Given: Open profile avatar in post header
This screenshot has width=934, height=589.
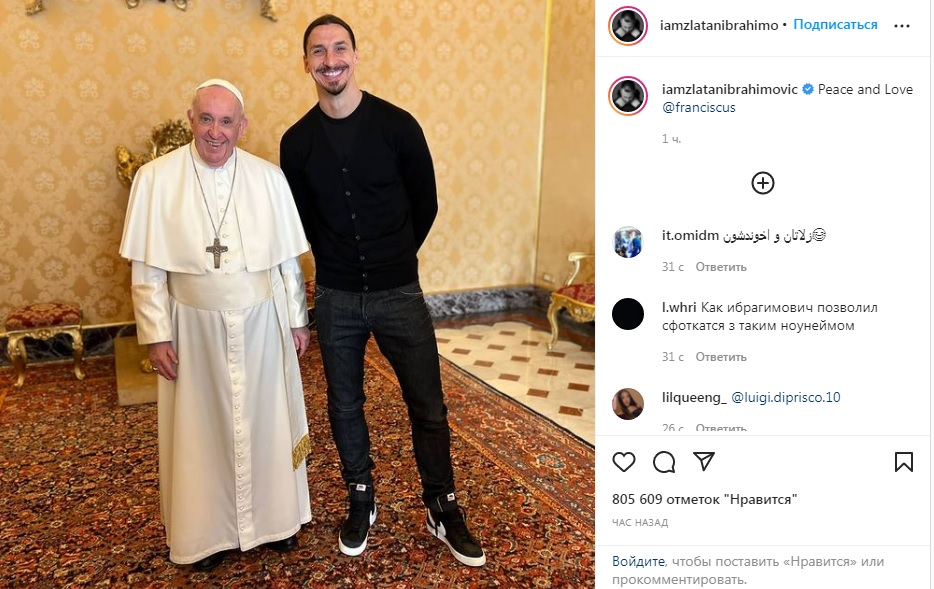Looking at the screenshot, I should [x=628, y=26].
